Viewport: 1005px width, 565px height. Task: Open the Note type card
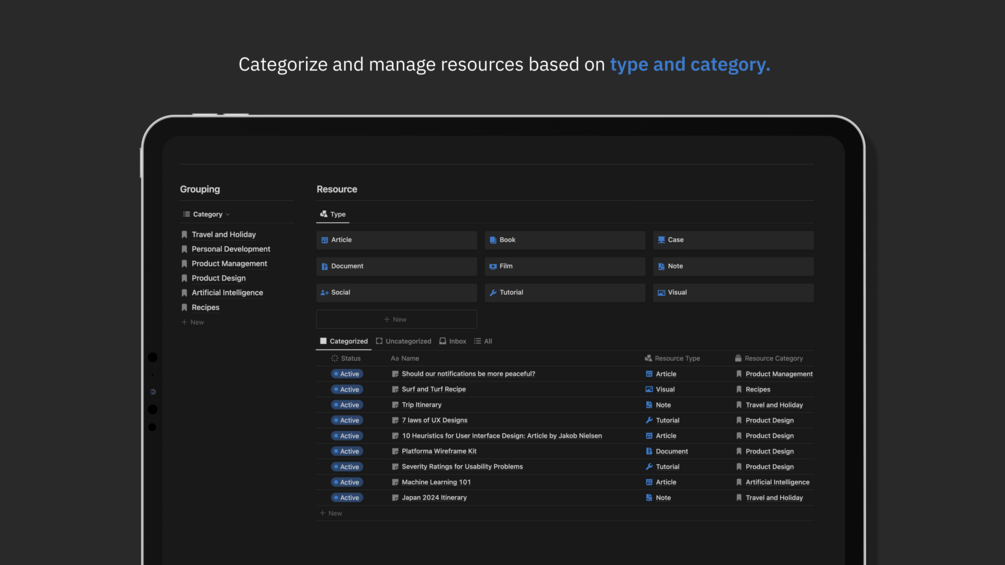733,266
